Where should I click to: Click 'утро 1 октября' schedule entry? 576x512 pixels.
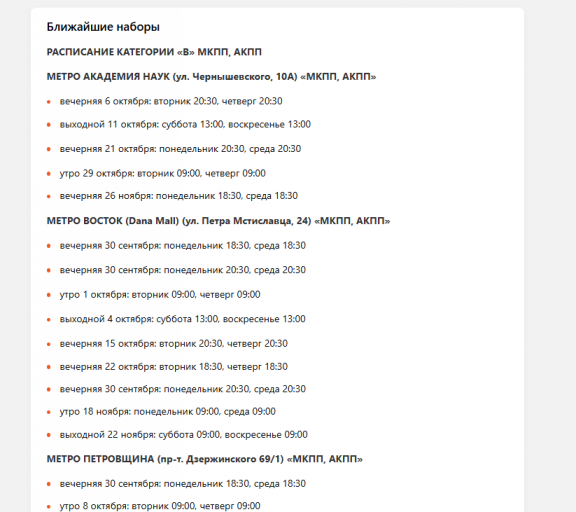click(x=160, y=295)
